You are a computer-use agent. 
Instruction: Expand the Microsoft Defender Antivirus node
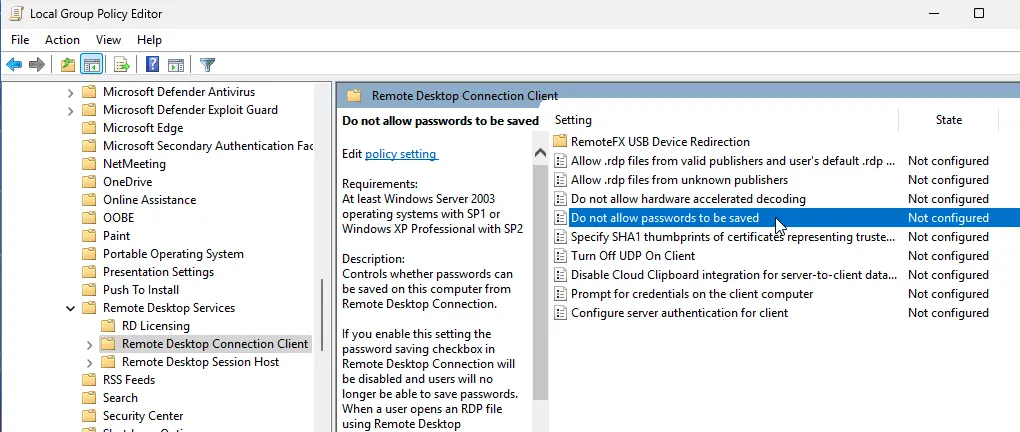71,92
